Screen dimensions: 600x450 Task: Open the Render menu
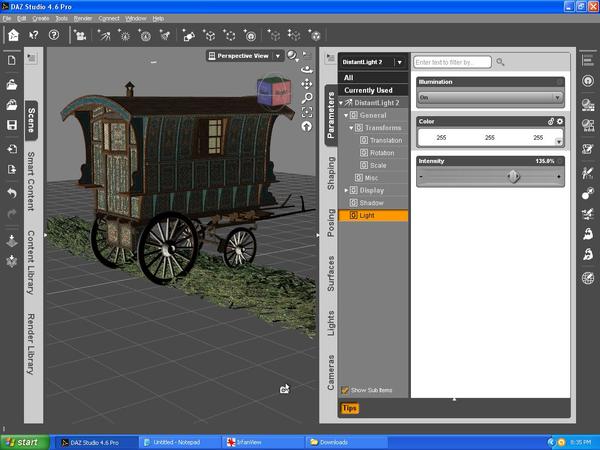(x=83, y=18)
